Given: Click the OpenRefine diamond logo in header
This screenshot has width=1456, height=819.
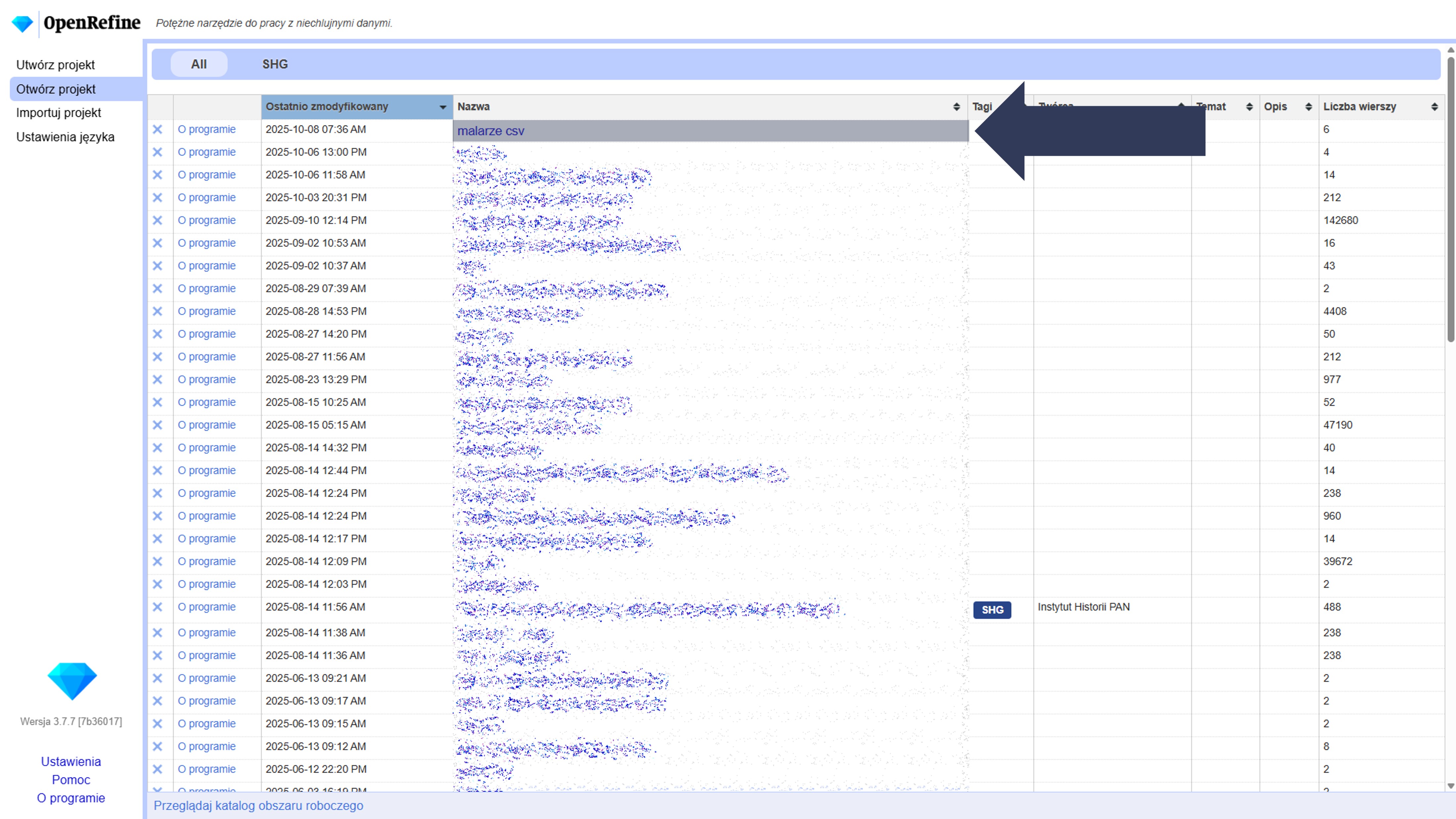Looking at the screenshot, I should click(22, 24).
